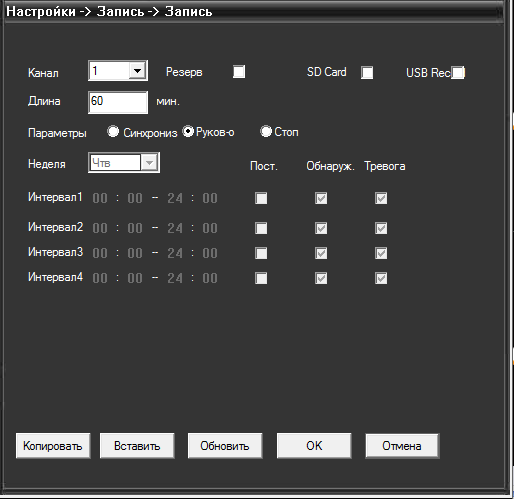Click the Отмена button
This screenshot has height=499, width=514.
pyautogui.click(x=402, y=446)
